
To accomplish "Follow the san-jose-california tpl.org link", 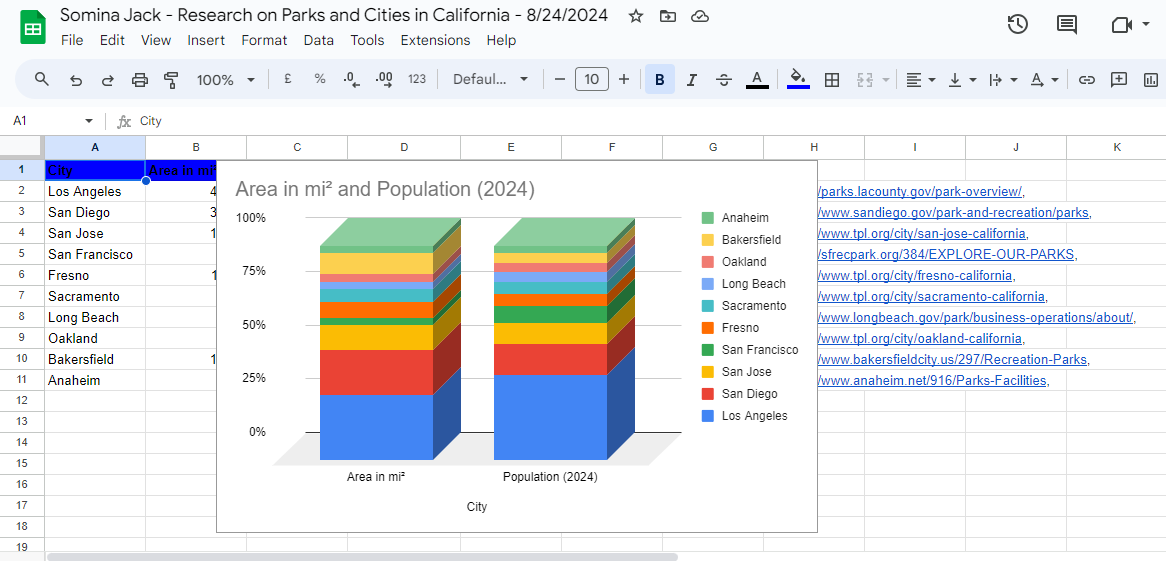I will click(x=922, y=234).
